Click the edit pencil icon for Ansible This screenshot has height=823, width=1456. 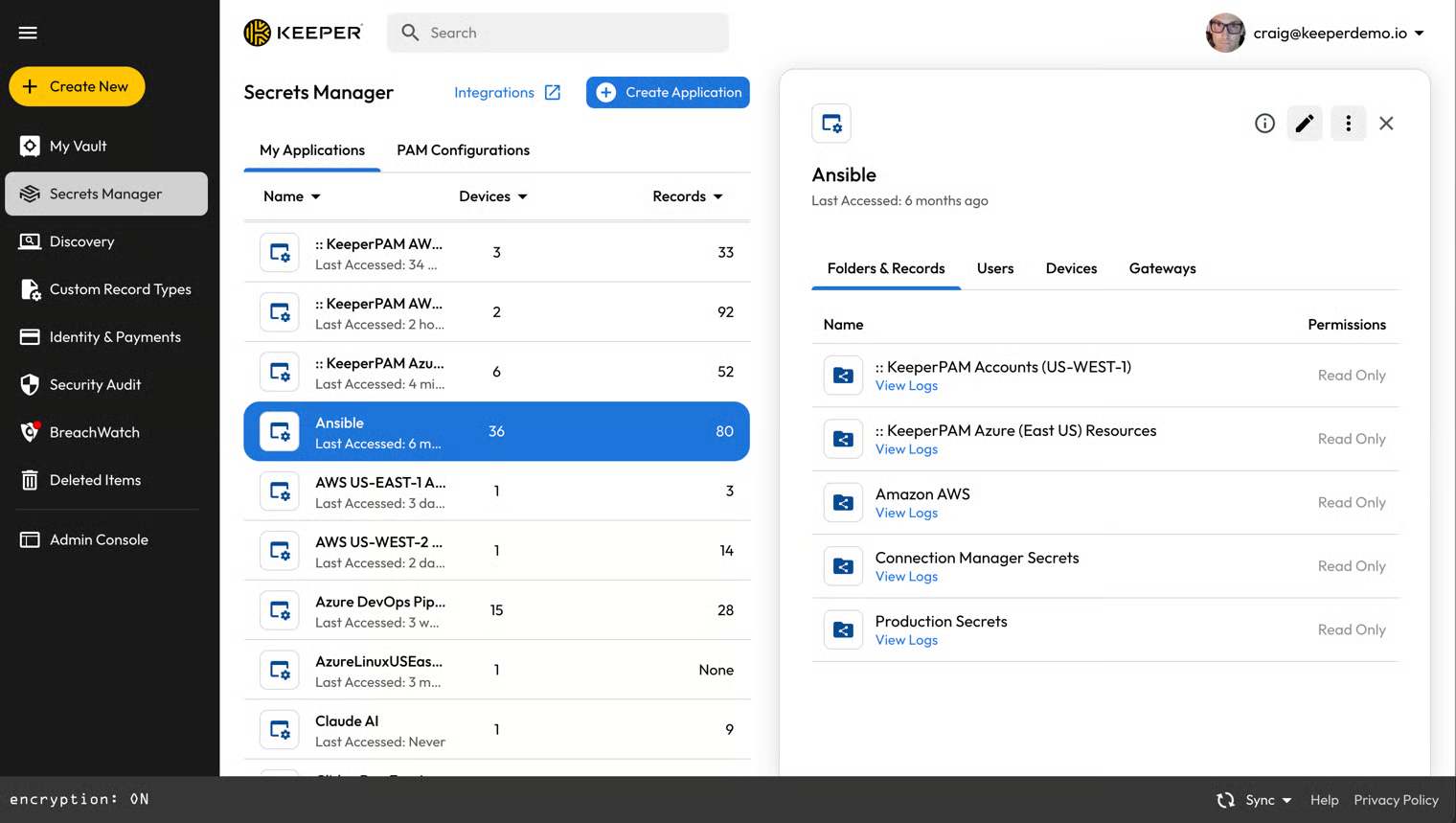point(1304,124)
